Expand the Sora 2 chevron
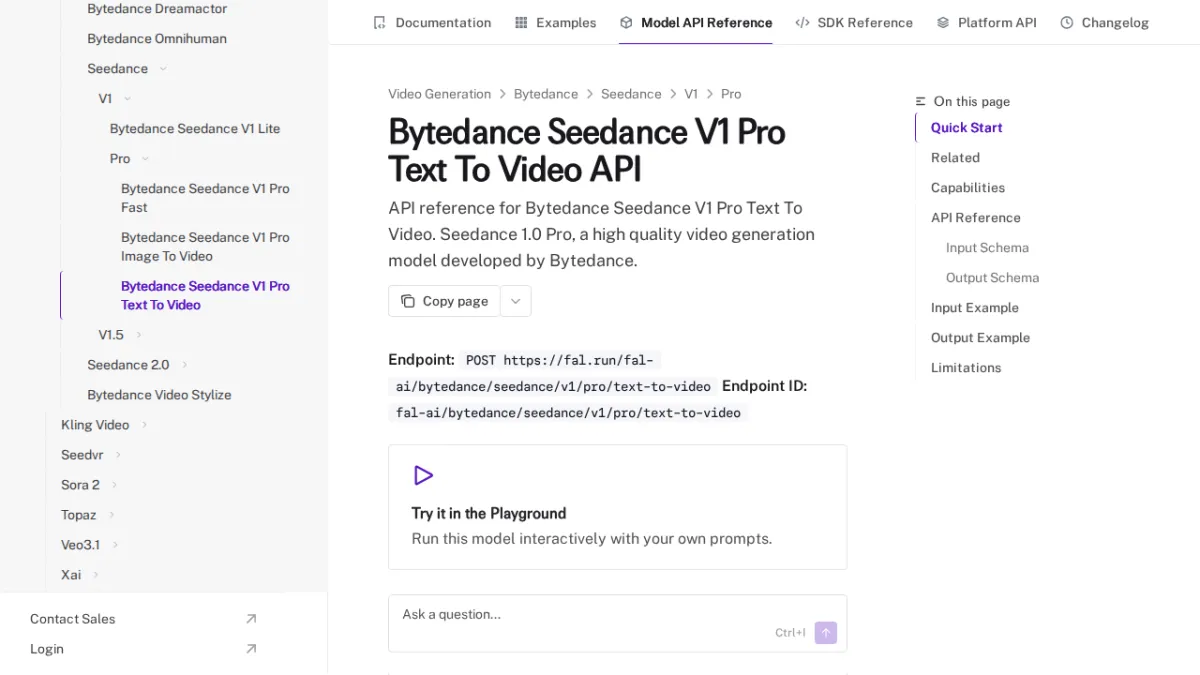The width and height of the screenshot is (1200, 675). (x=114, y=485)
